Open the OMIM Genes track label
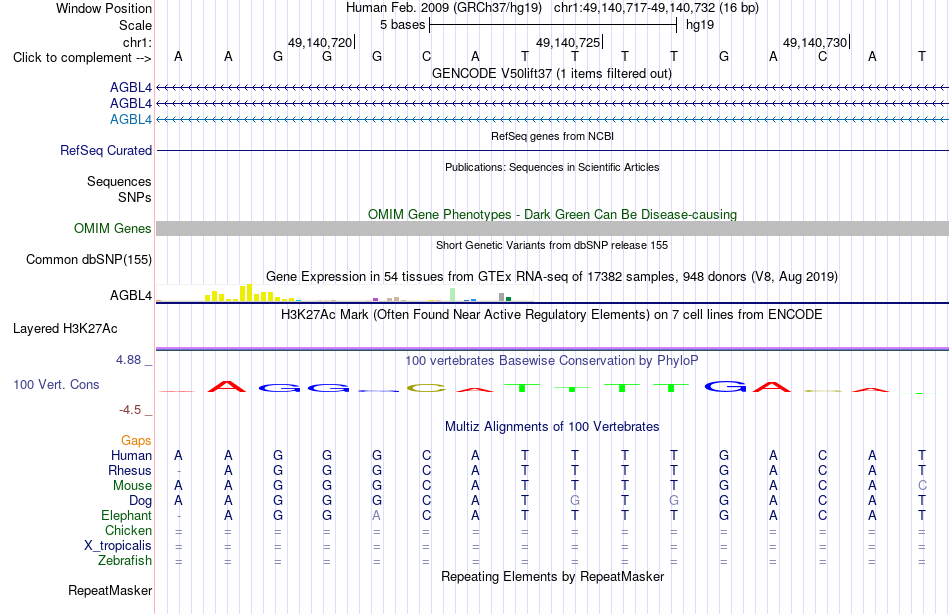Viewport: 950px width, 614px height. (113, 229)
